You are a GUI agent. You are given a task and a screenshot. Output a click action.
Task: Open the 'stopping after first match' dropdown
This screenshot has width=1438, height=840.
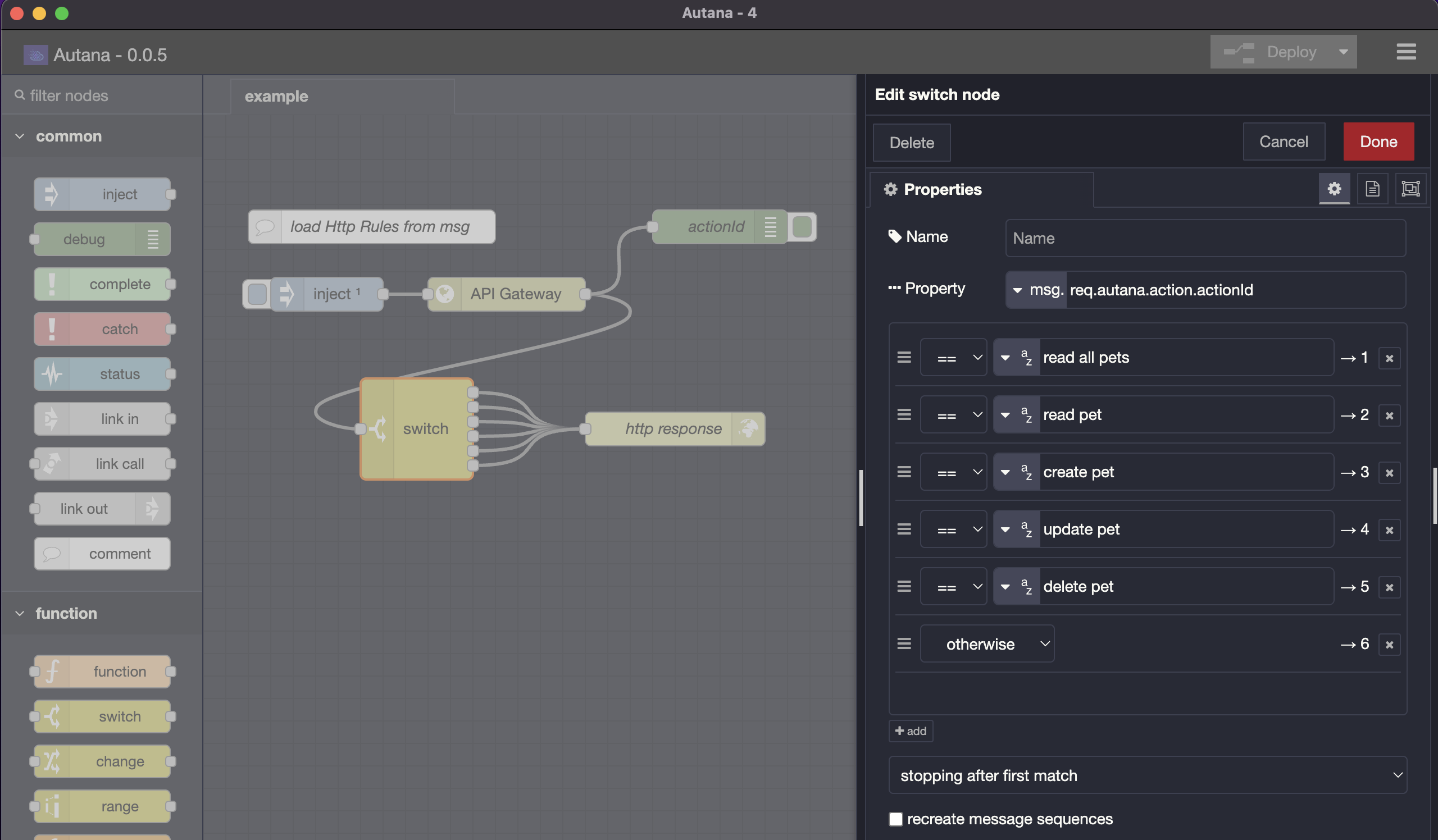(x=1147, y=775)
